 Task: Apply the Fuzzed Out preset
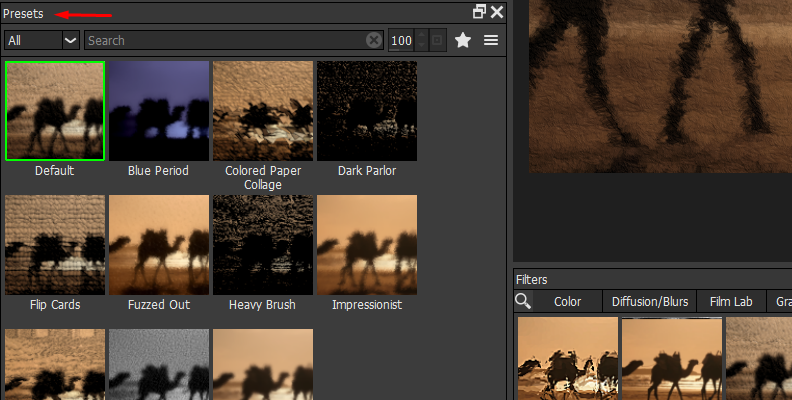(159, 245)
